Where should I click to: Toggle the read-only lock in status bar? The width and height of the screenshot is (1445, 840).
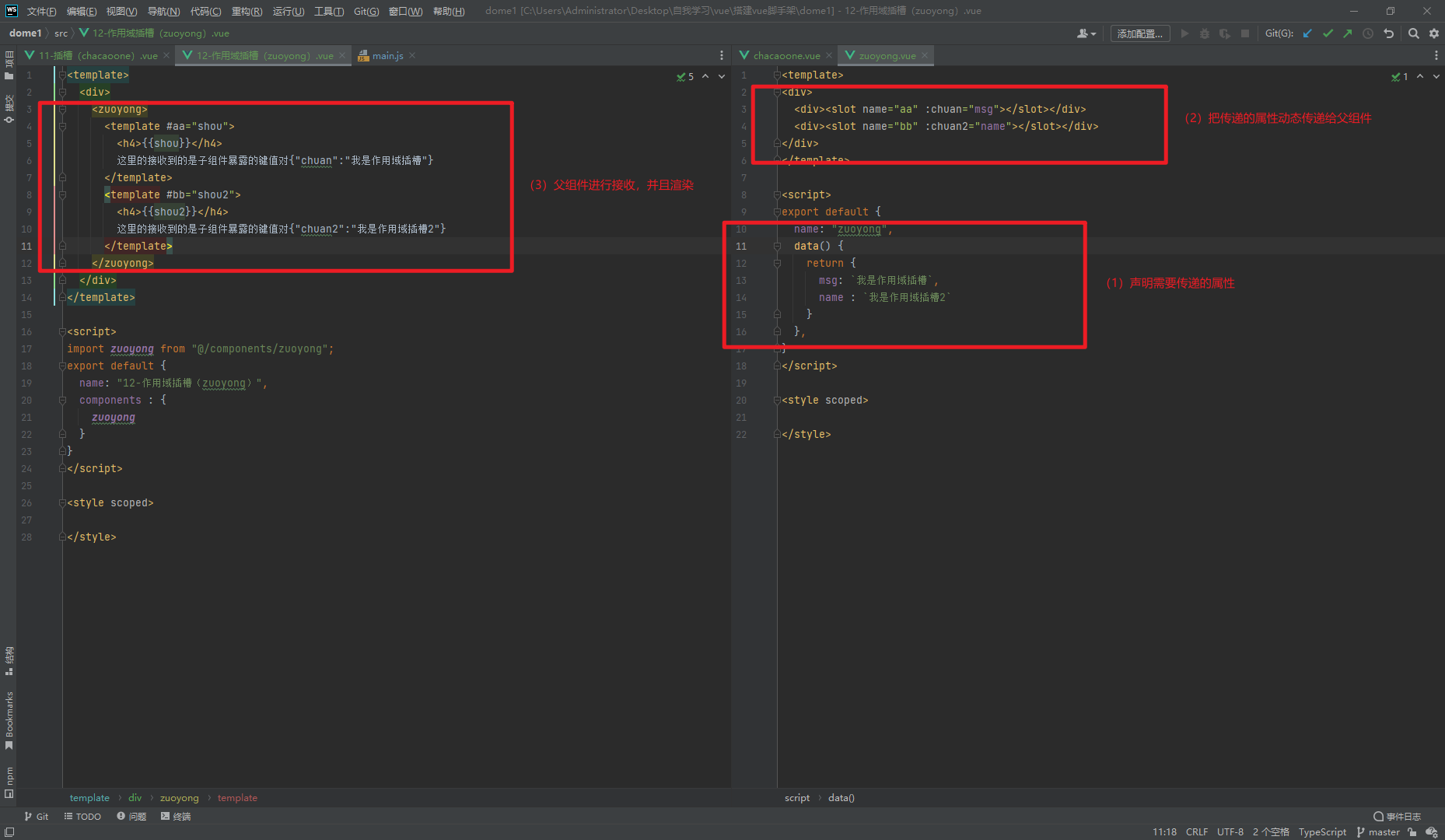[x=1412, y=832]
